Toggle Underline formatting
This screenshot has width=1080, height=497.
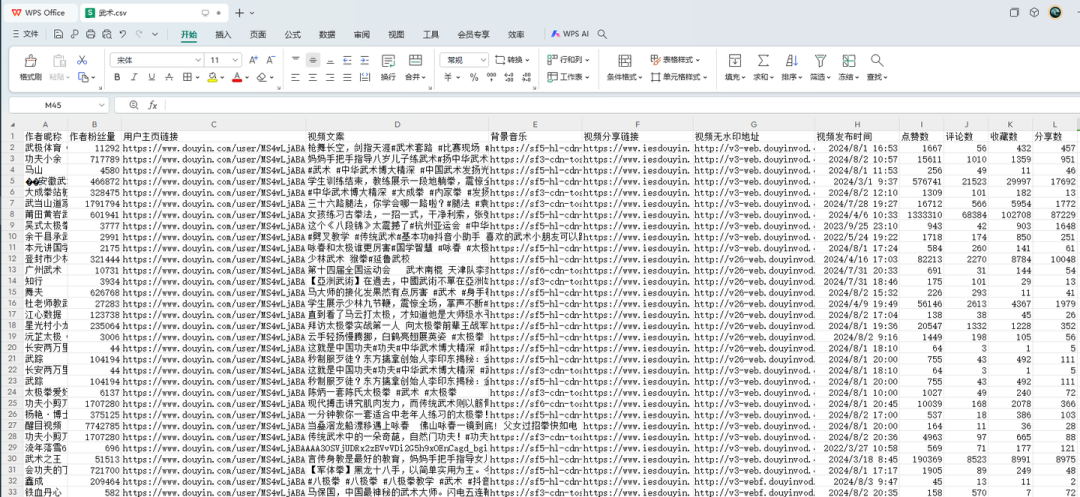pos(152,77)
